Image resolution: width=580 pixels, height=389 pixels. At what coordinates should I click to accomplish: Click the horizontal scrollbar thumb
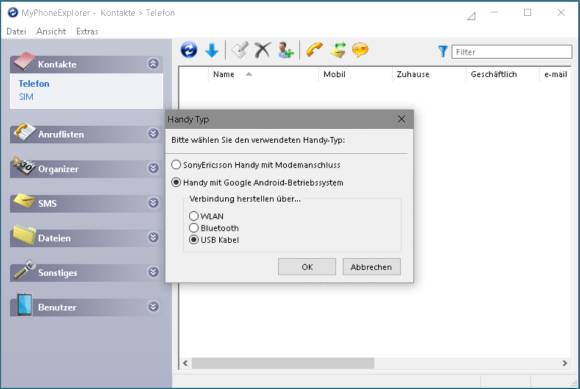(283, 363)
